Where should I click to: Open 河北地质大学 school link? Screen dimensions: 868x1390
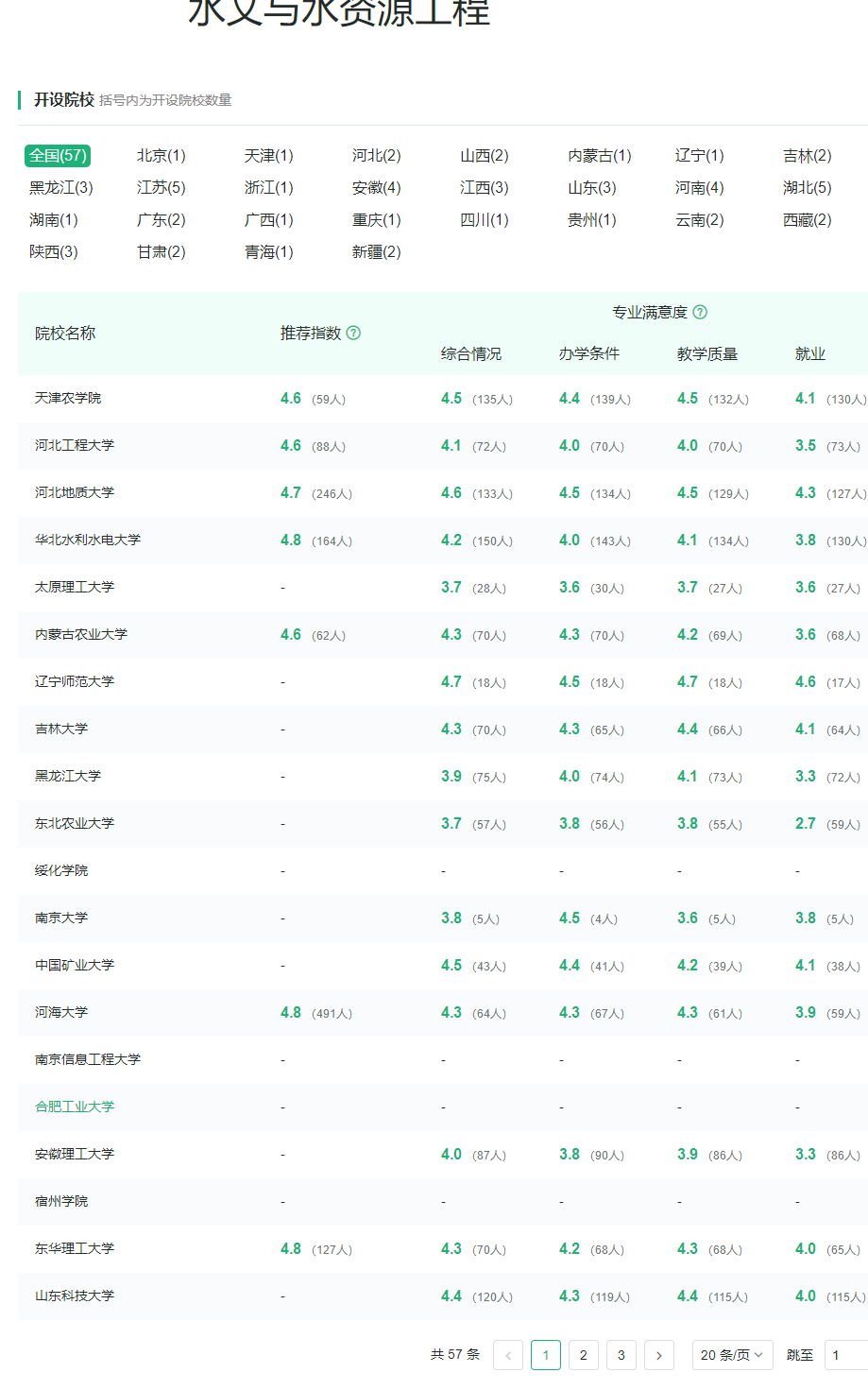click(75, 492)
